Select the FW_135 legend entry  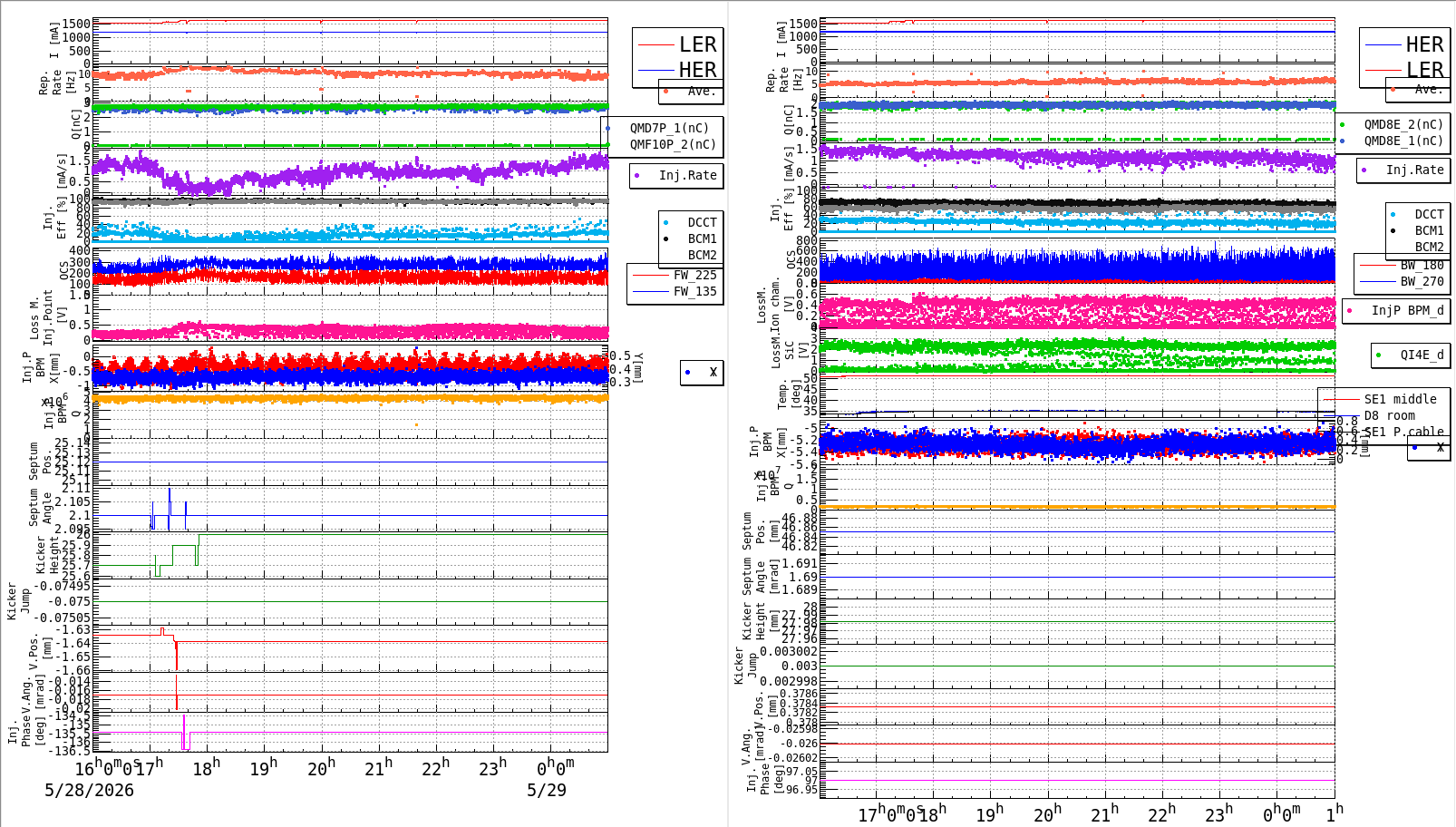694,291
